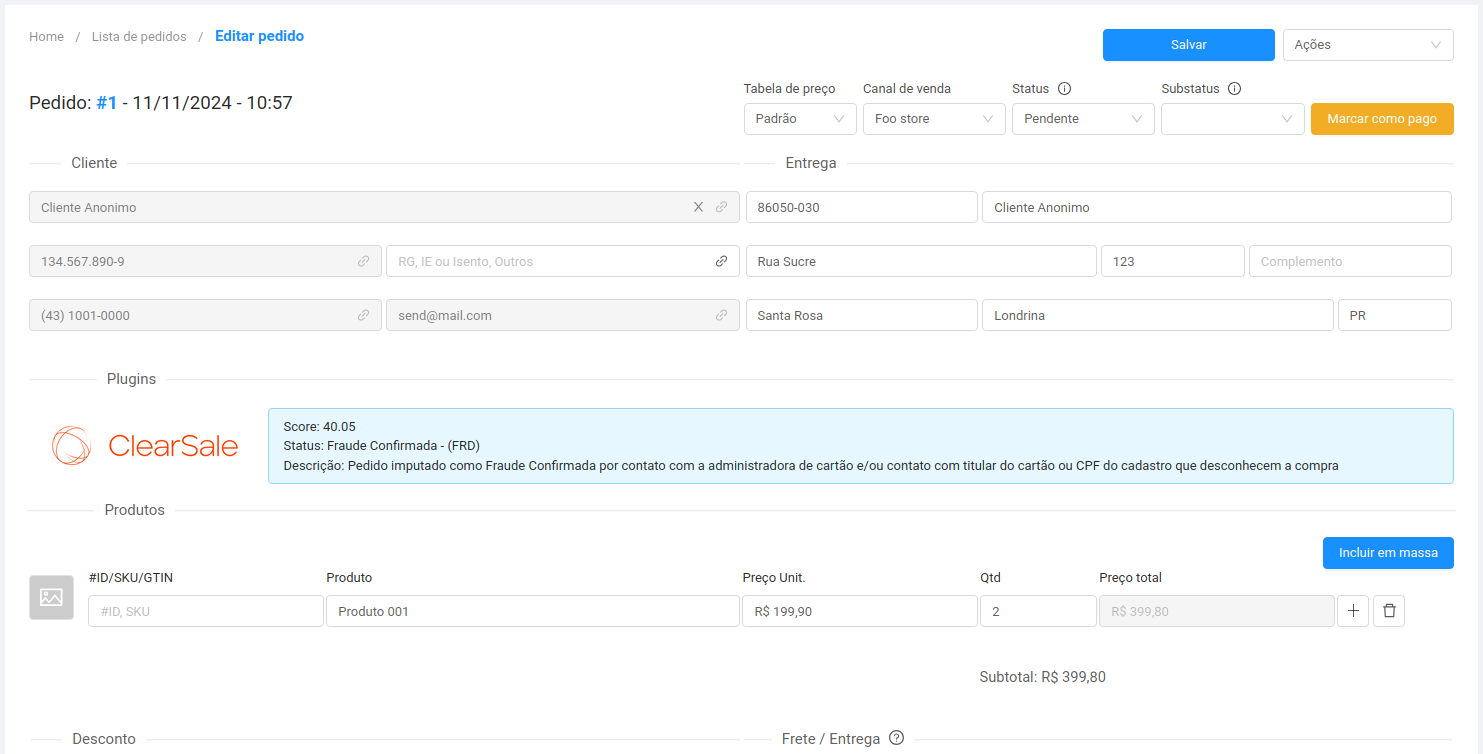1483x754 pixels.
Task: Open Status Pendente dropdown
Action: pyautogui.click(x=1083, y=119)
